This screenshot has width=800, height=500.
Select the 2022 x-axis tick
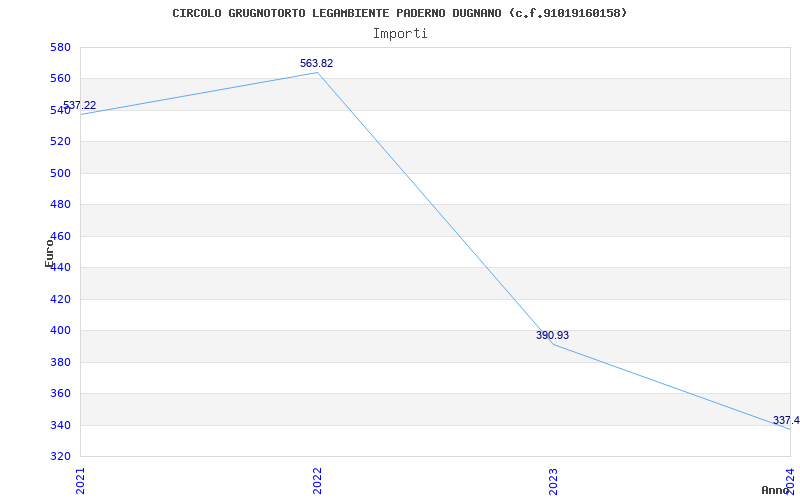pos(317,481)
